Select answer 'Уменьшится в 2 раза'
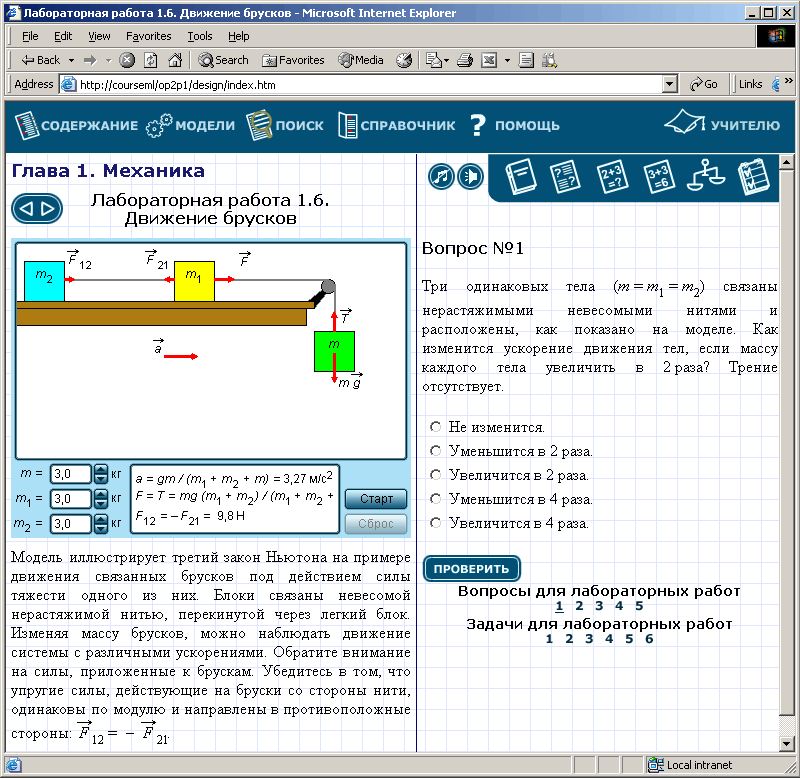 coord(436,451)
